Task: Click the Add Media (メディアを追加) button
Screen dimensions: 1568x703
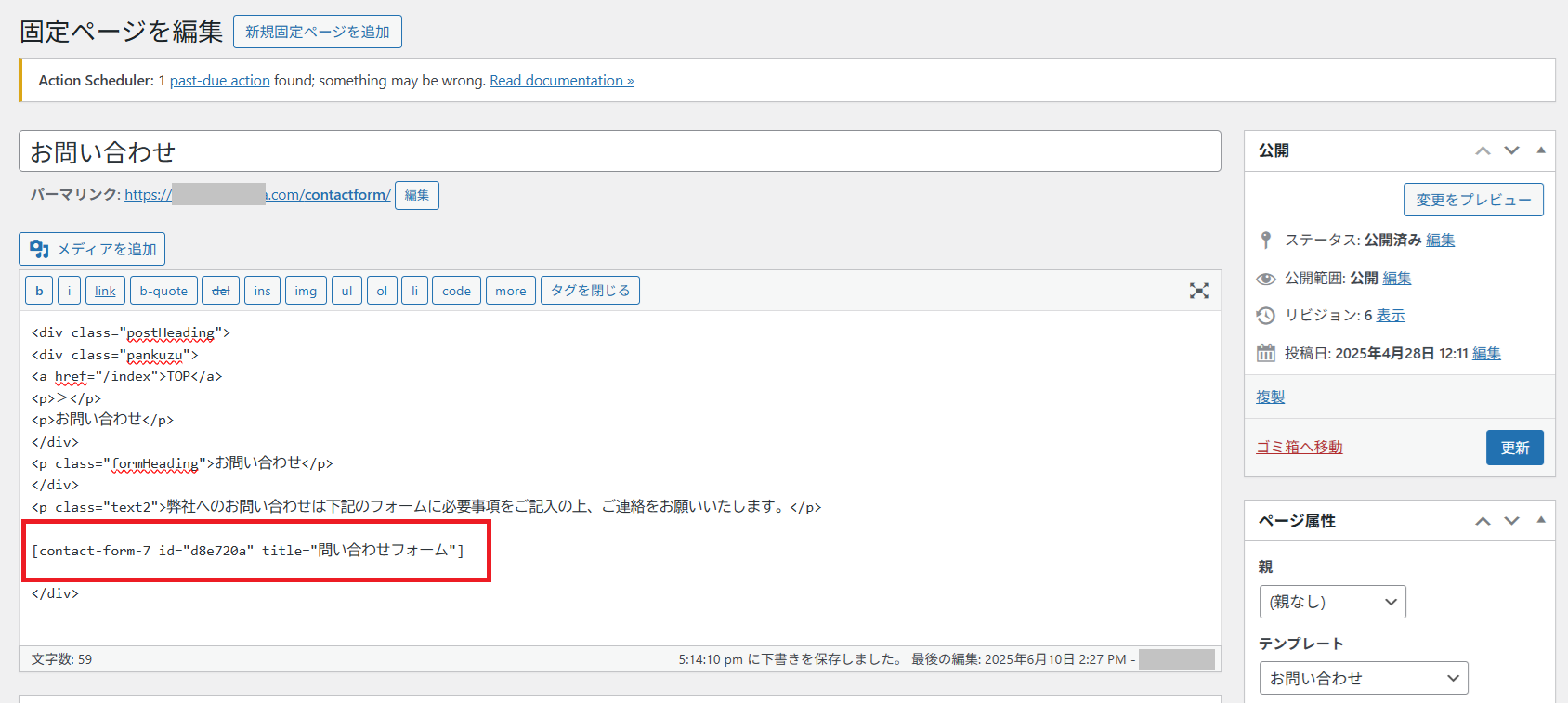Action: [92, 249]
